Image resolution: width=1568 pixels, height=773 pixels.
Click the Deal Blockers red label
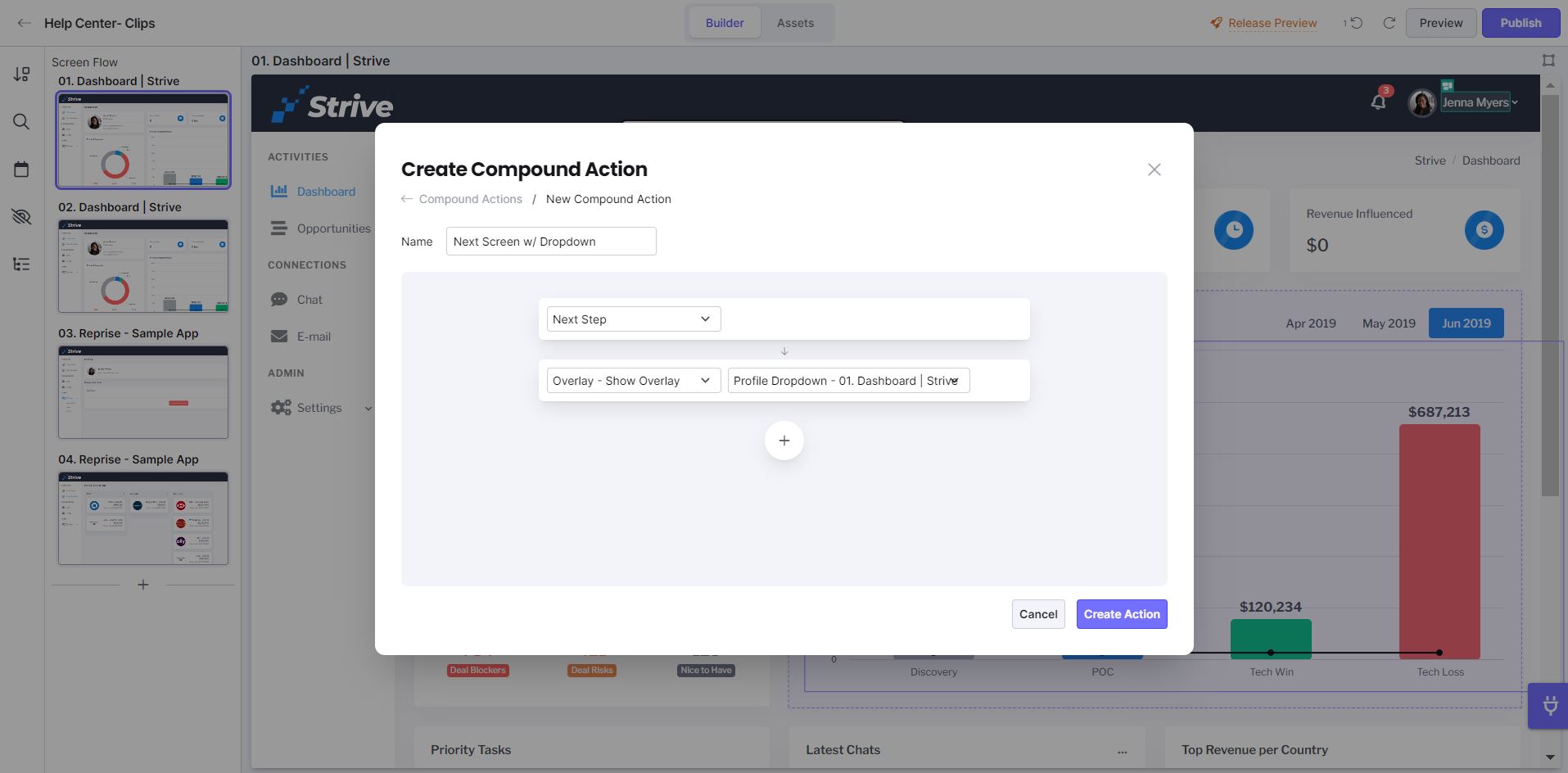pyautogui.click(x=478, y=670)
